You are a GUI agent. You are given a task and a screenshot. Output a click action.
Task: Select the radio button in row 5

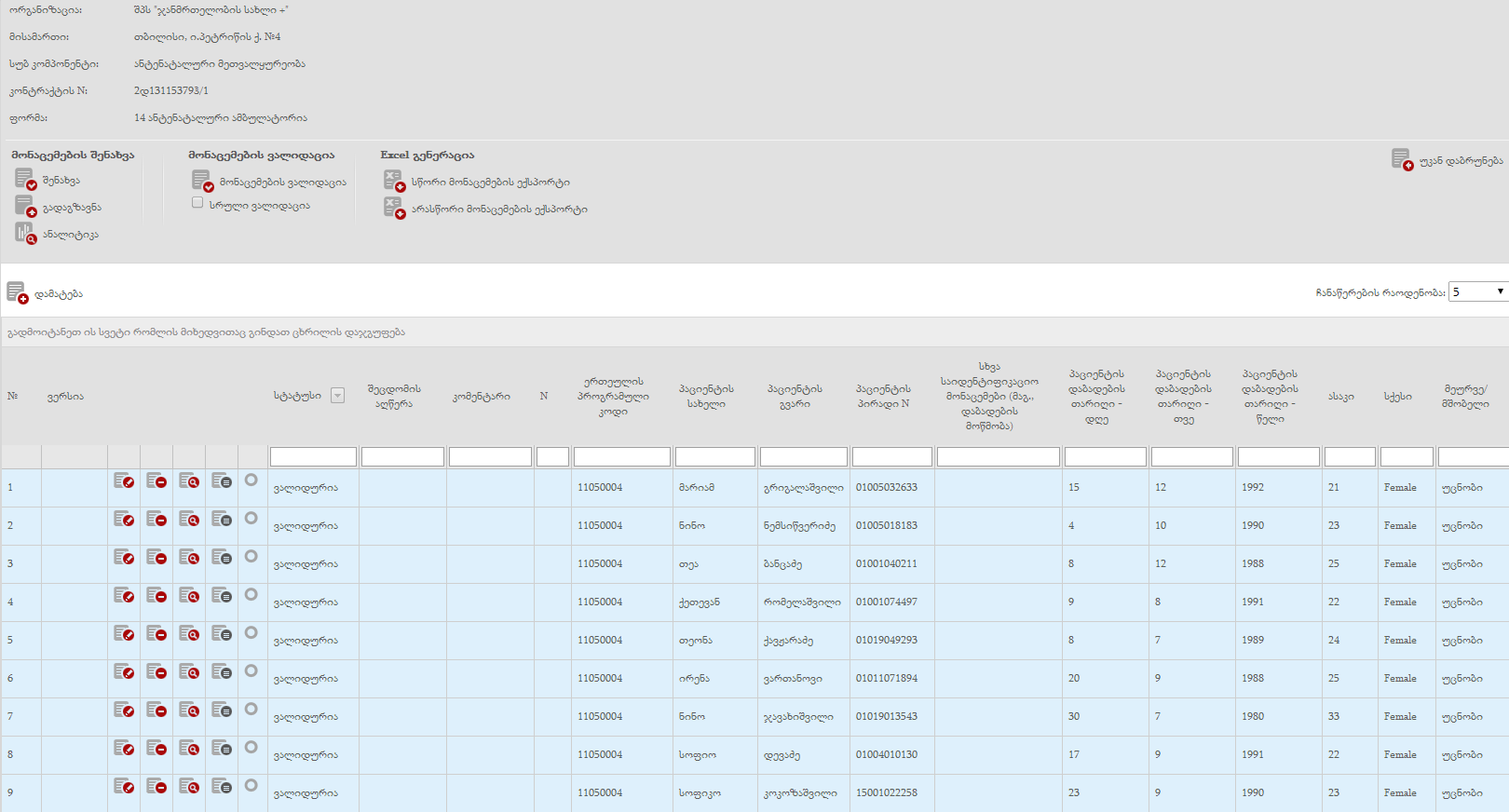[x=251, y=633]
